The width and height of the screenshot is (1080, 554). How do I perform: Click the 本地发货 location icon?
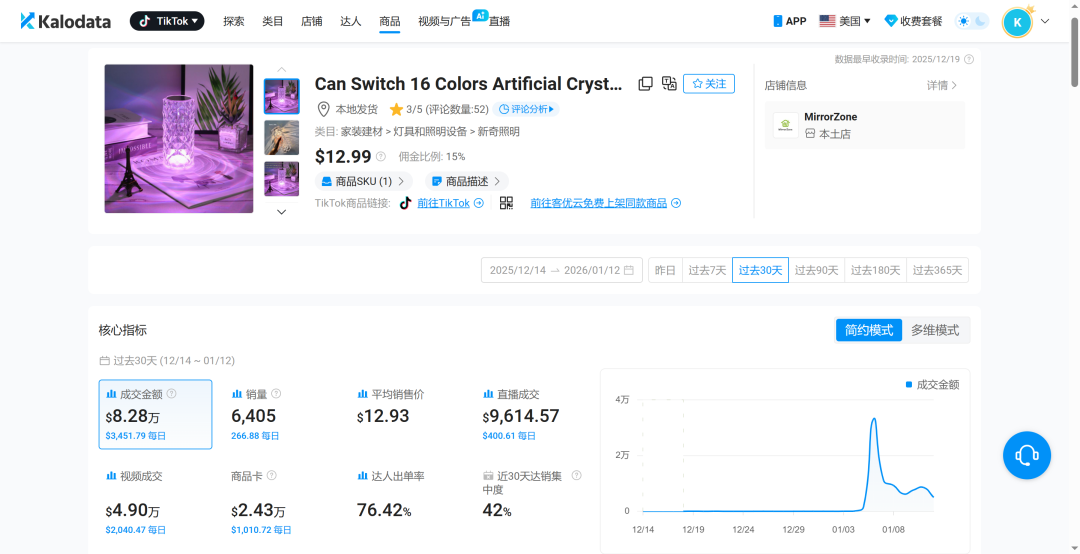click(323, 109)
